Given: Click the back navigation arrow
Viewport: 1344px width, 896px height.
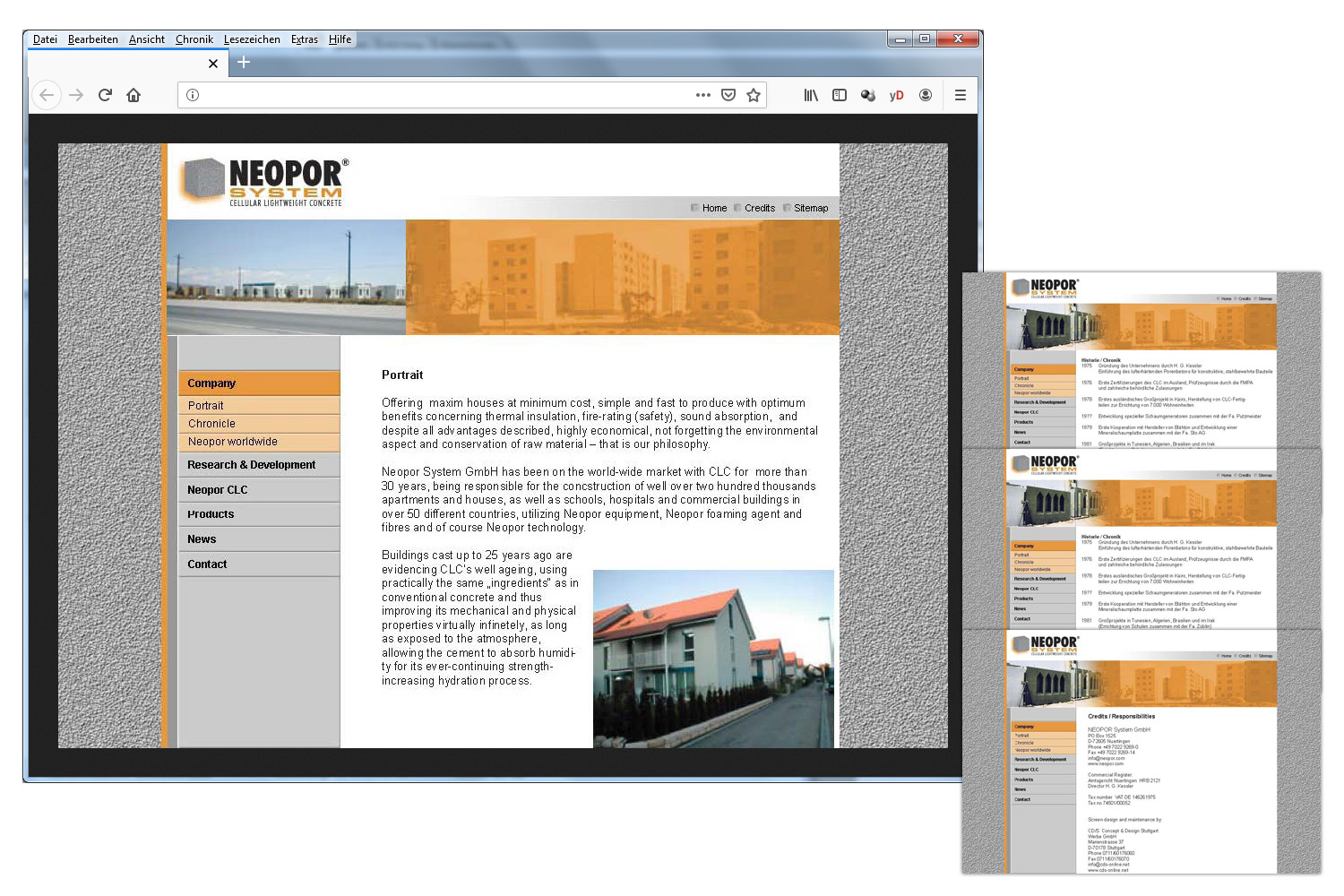Looking at the screenshot, I should pyautogui.click(x=47, y=95).
